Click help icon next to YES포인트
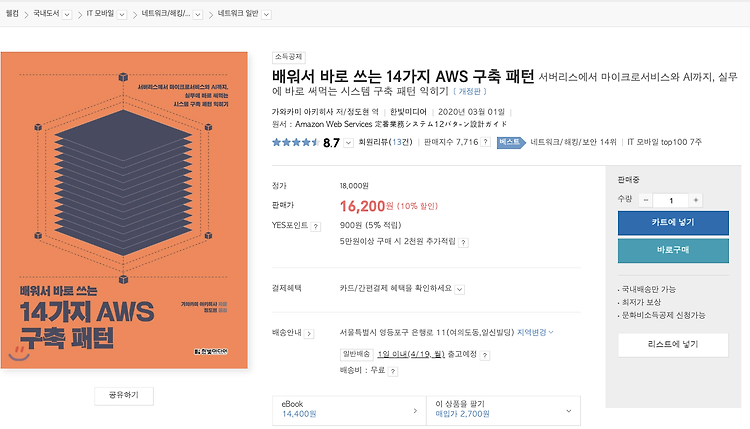 [x=316, y=227]
